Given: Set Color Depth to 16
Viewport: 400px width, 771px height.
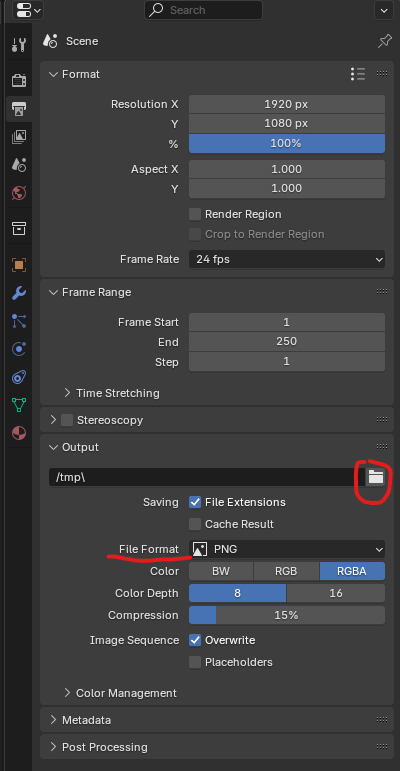Looking at the screenshot, I should pos(336,593).
